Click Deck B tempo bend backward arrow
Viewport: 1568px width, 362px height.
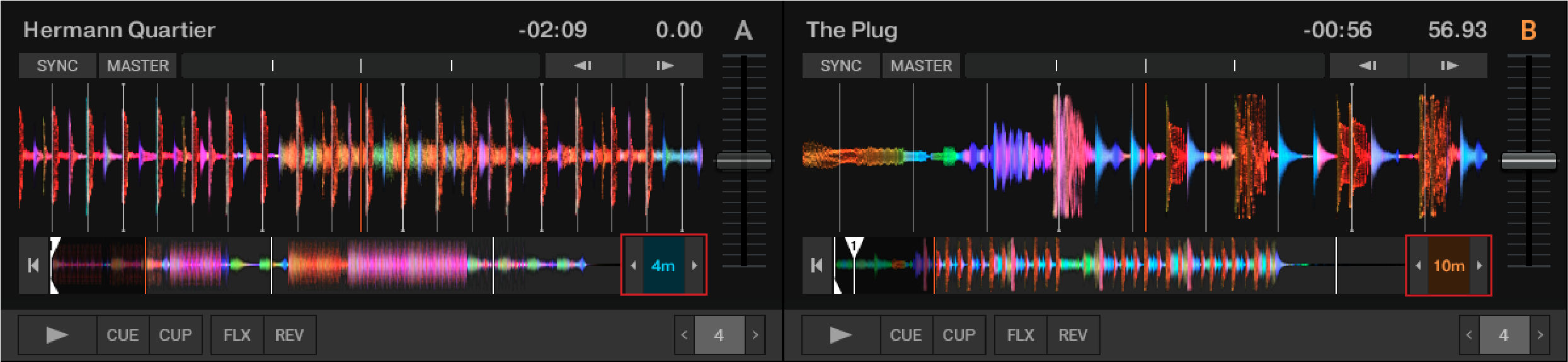(x=1368, y=66)
